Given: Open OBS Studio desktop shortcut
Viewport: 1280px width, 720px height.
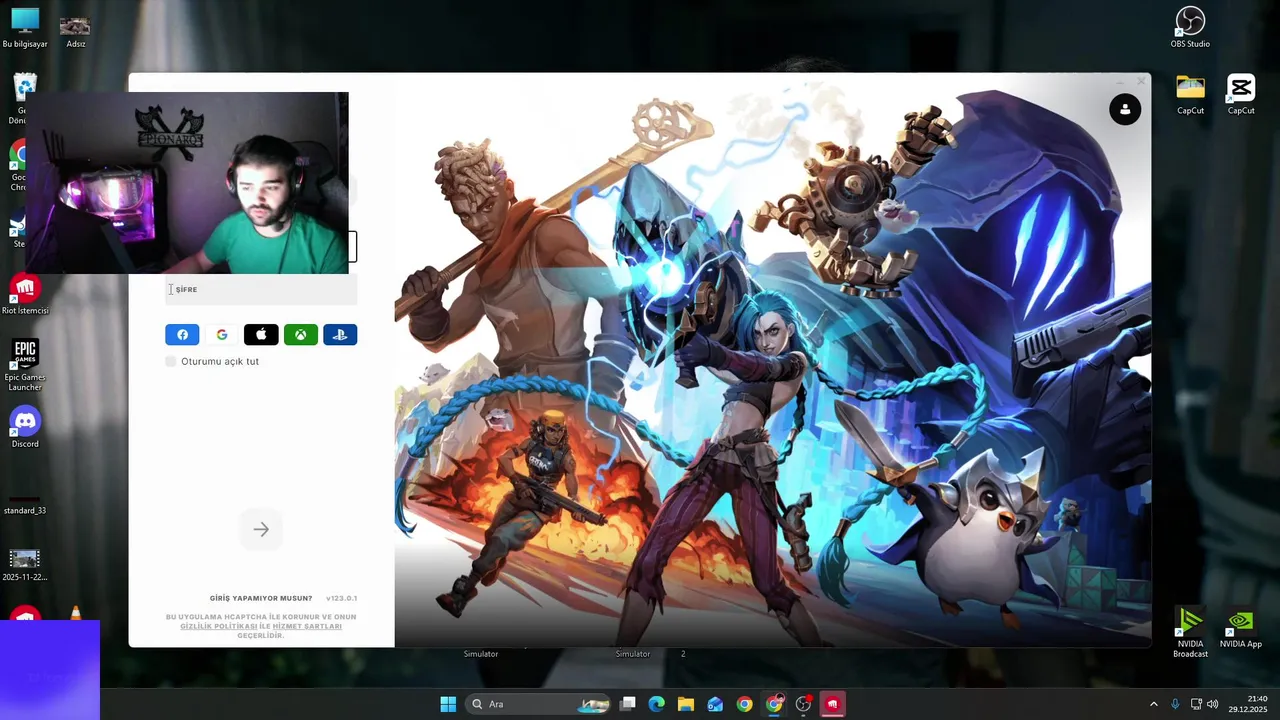Looking at the screenshot, I should click(1190, 28).
